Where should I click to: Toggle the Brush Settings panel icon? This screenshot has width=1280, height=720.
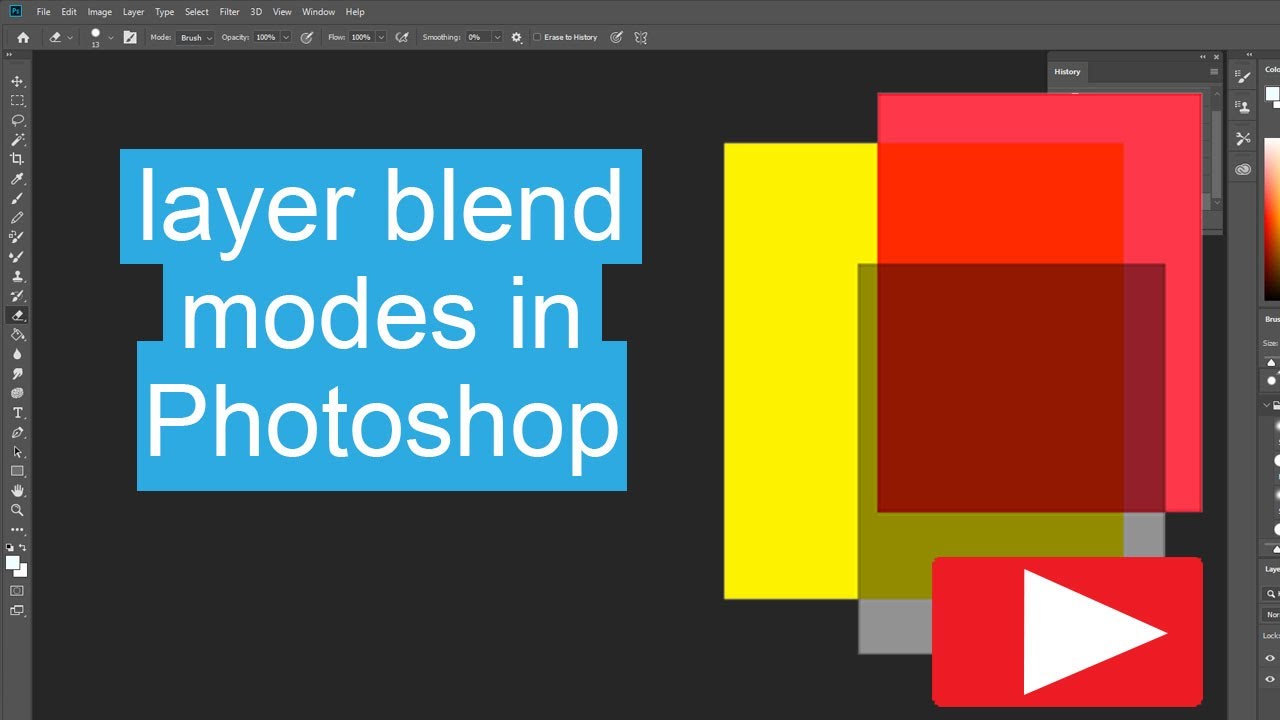pos(129,37)
